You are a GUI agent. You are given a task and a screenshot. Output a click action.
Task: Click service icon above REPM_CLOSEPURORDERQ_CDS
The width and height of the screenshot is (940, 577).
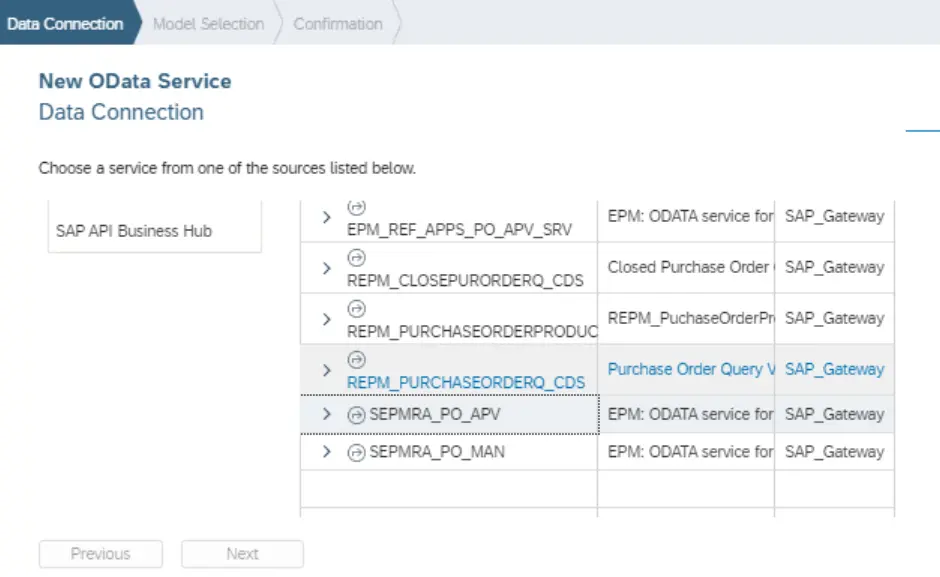click(x=356, y=257)
